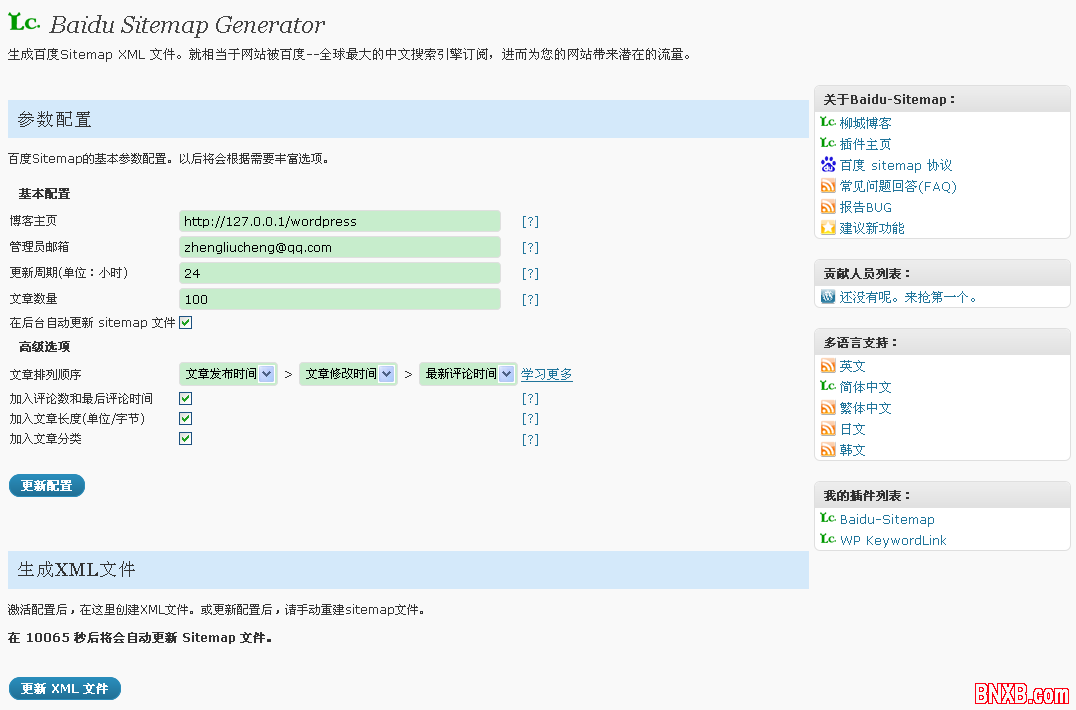1076x710 pixels.
Task: Click the LC icon next to 简体中文
Action: 828,386
